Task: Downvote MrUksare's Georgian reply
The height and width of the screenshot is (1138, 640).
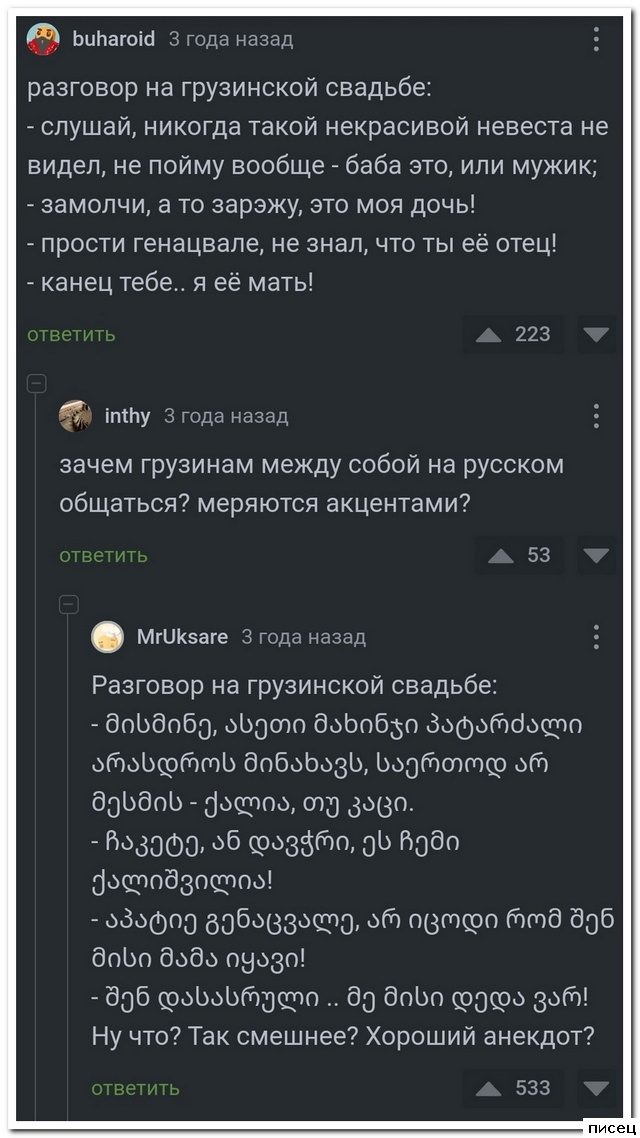Action: tap(598, 1088)
